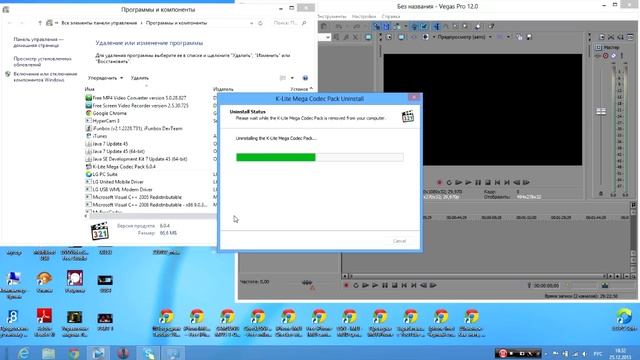Click Pause in the timeline transport bar

[385, 285]
